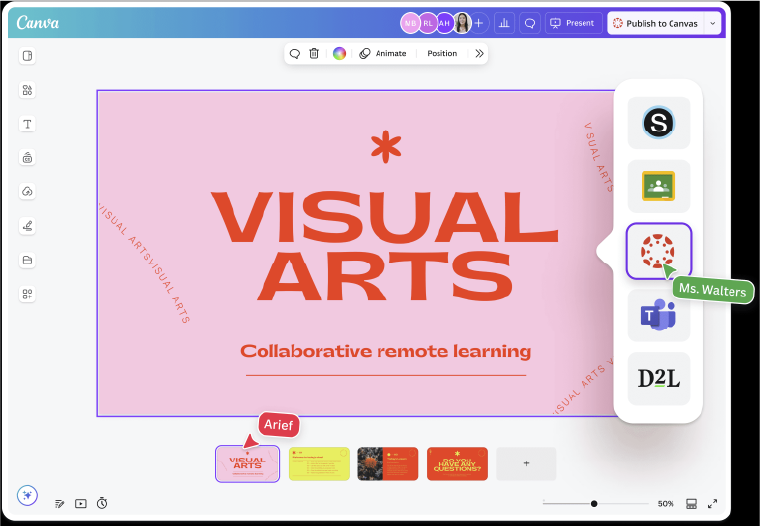Select AH collaborator avatar
Screen dimensions: 760x526
click(444, 23)
